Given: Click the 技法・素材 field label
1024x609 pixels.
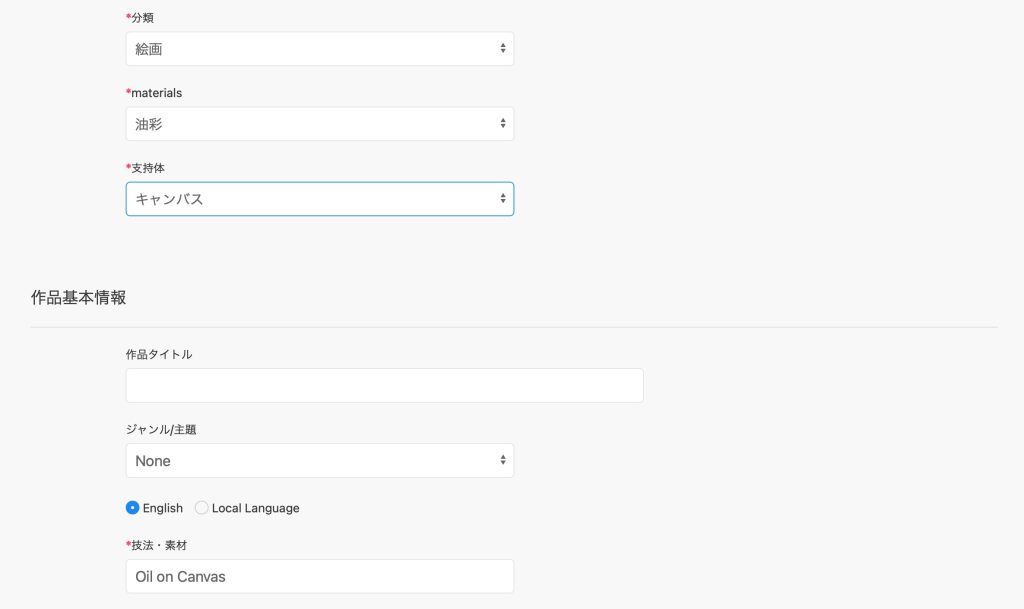Looking at the screenshot, I should [158, 545].
